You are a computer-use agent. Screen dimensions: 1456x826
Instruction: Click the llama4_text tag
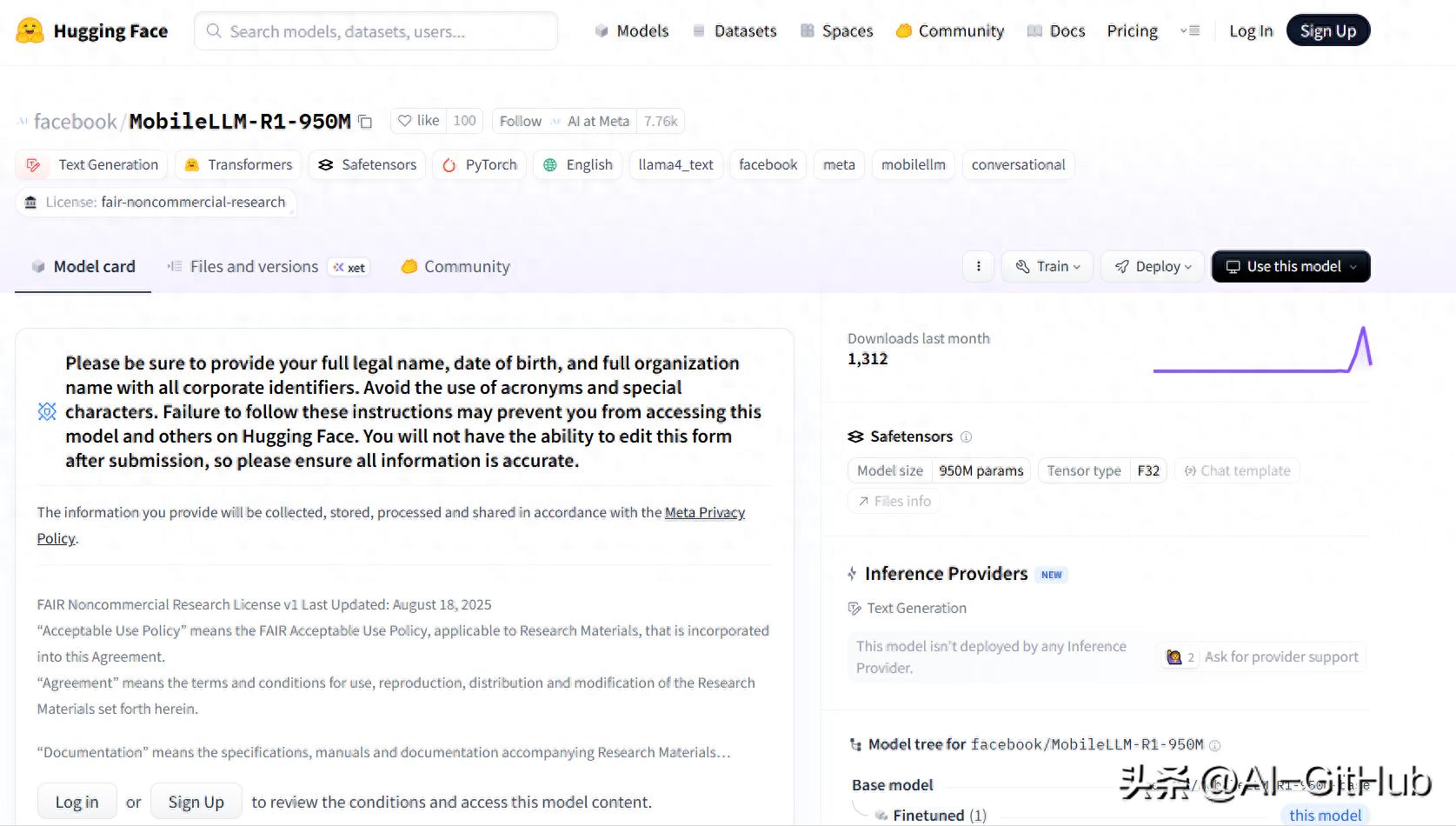pos(675,164)
